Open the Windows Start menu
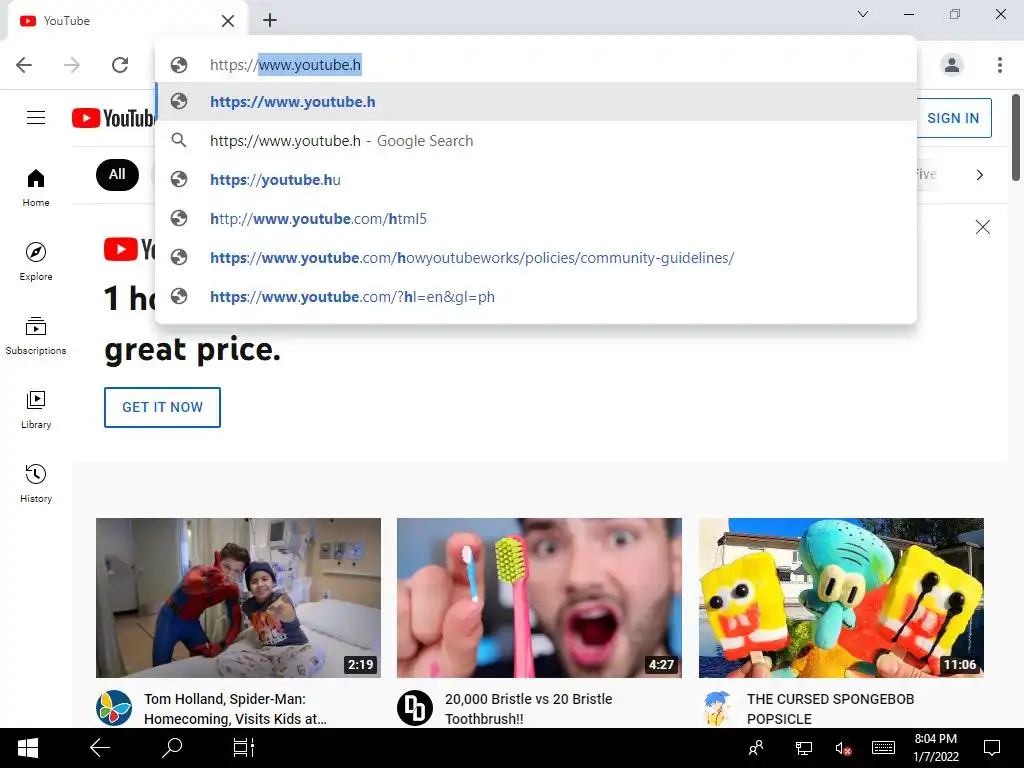 27,748
